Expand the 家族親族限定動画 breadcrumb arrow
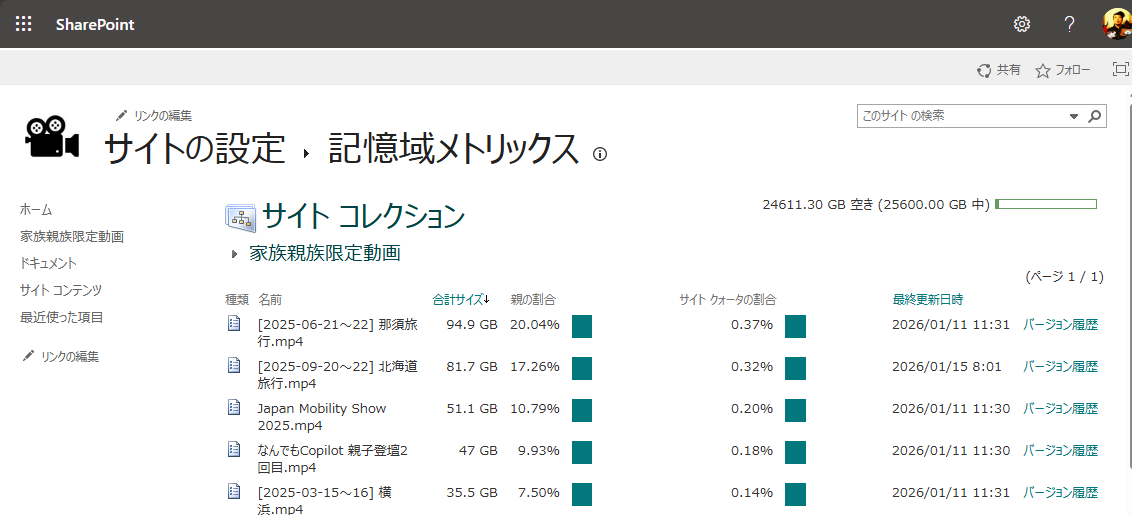 234,254
